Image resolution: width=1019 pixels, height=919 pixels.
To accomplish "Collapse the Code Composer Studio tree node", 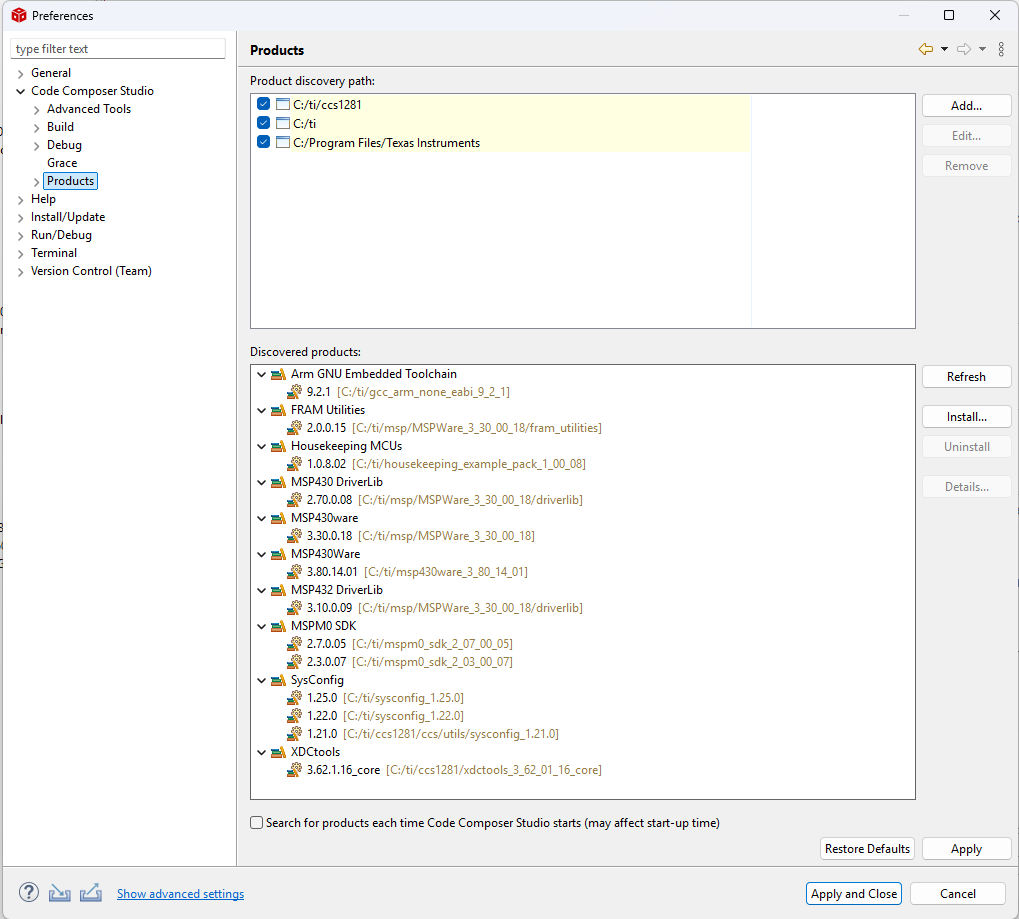I will pyautogui.click(x=21, y=91).
